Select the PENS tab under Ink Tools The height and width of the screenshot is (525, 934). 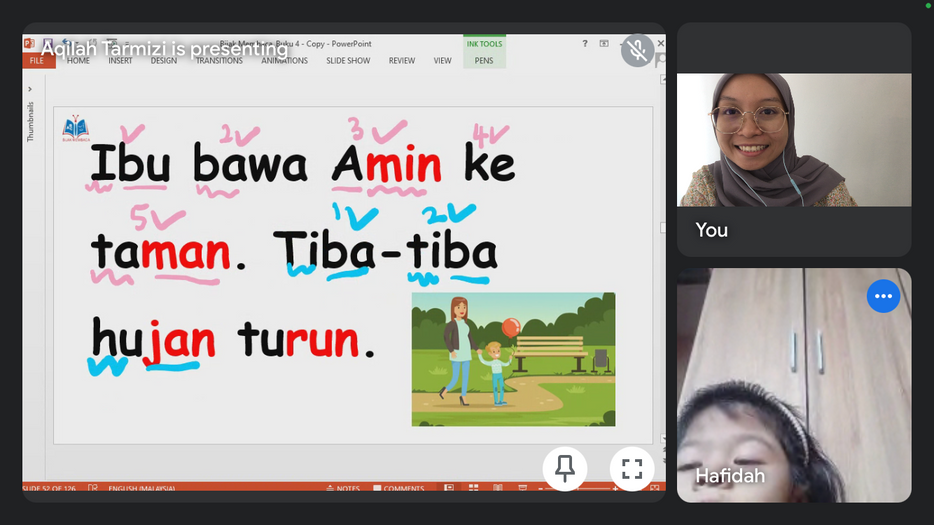coord(484,61)
